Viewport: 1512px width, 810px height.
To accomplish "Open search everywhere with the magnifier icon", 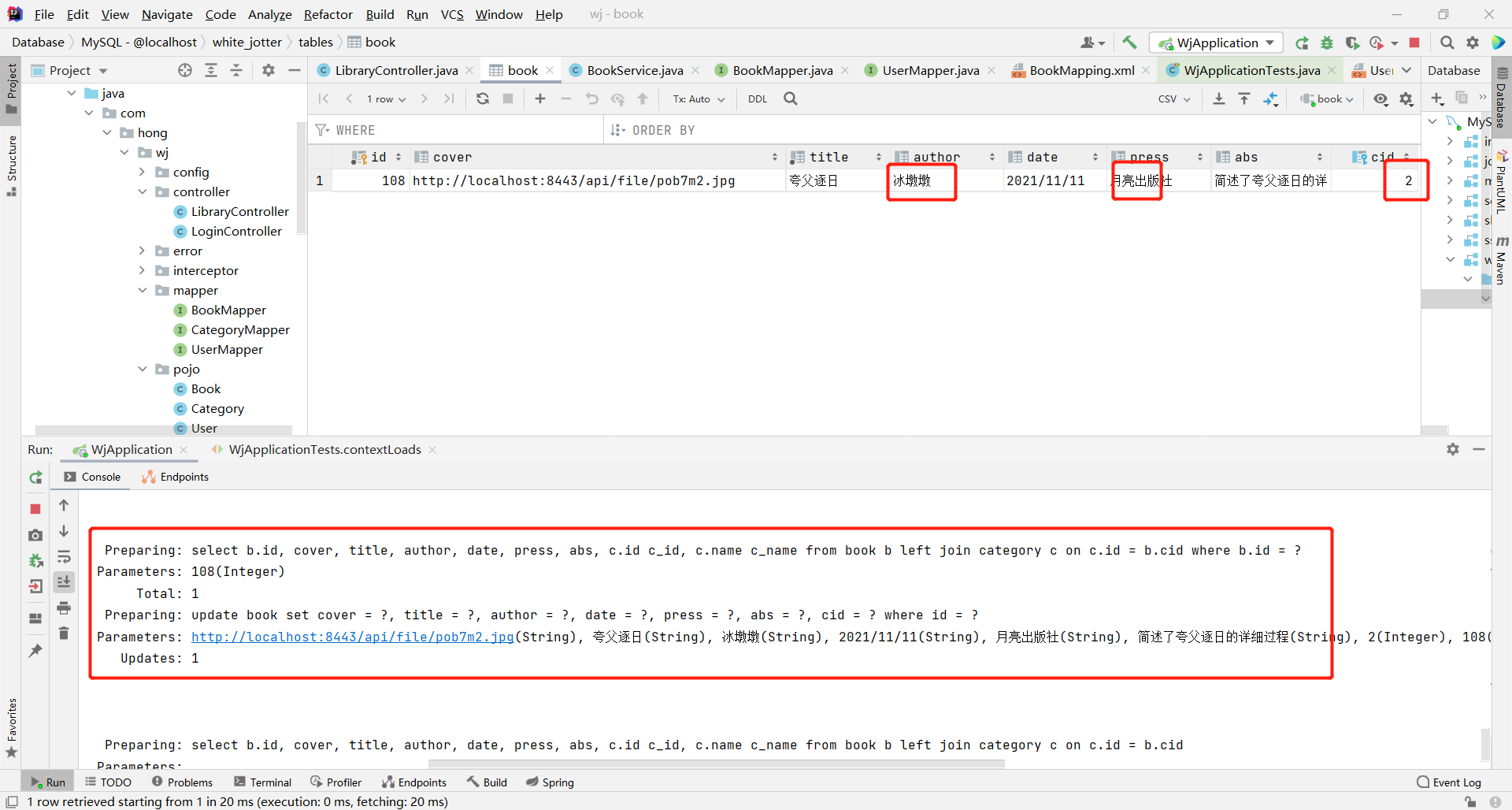I will point(1447,42).
